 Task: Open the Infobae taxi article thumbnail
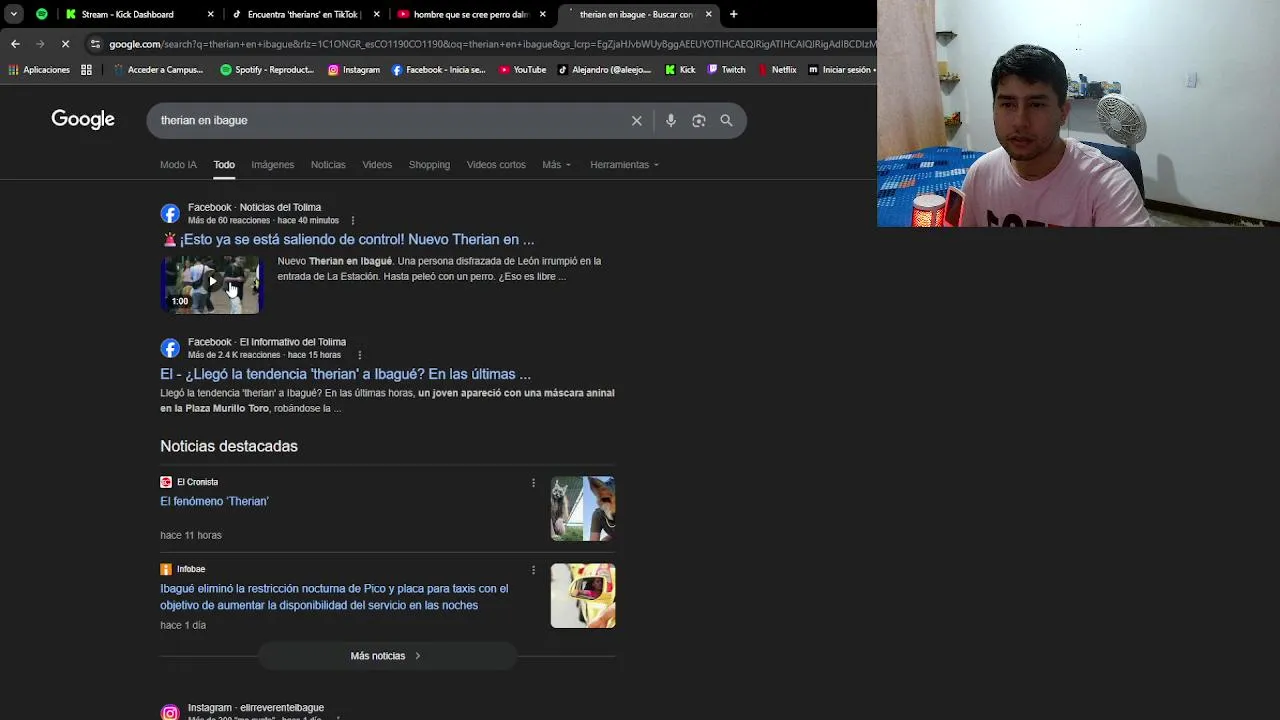583,596
